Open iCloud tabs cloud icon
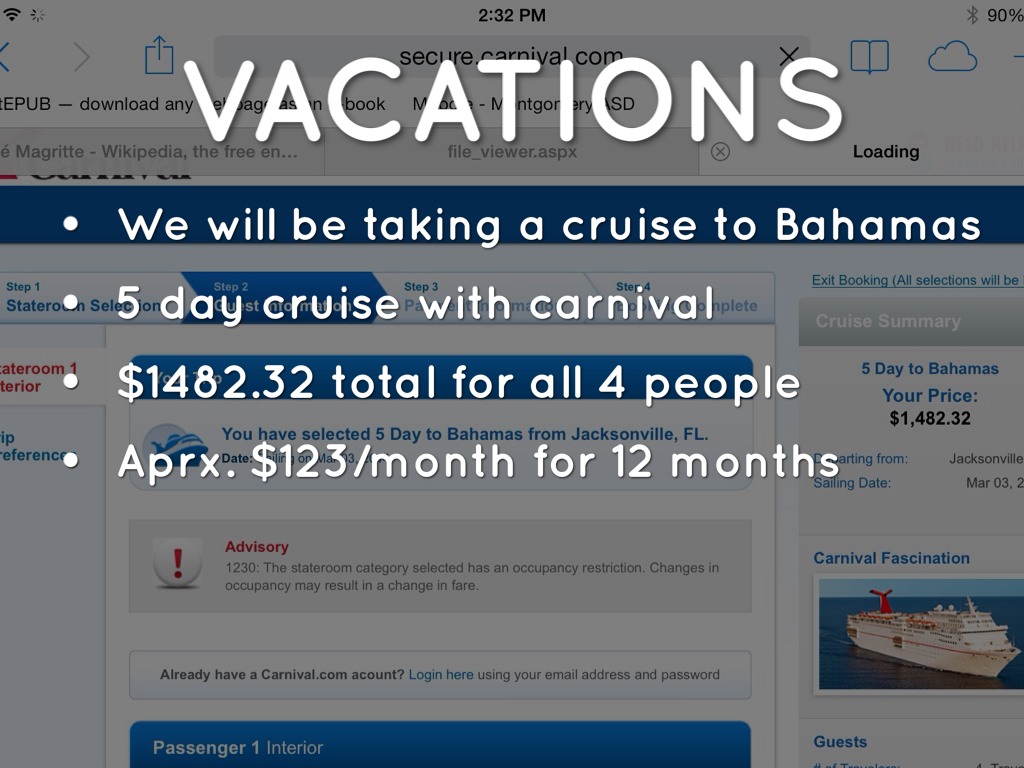Image resolution: width=1024 pixels, height=768 pixels. [x=951, y=57]
